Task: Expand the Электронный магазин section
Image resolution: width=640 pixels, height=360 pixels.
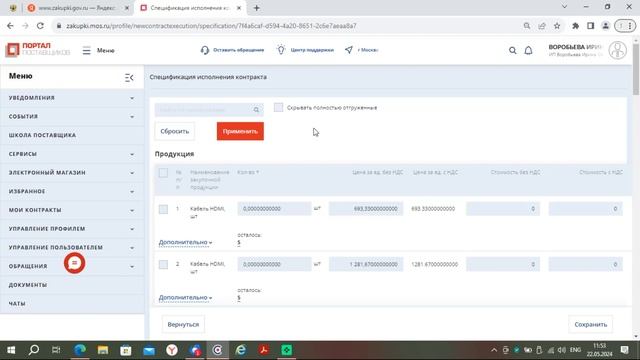Action: 132,173
